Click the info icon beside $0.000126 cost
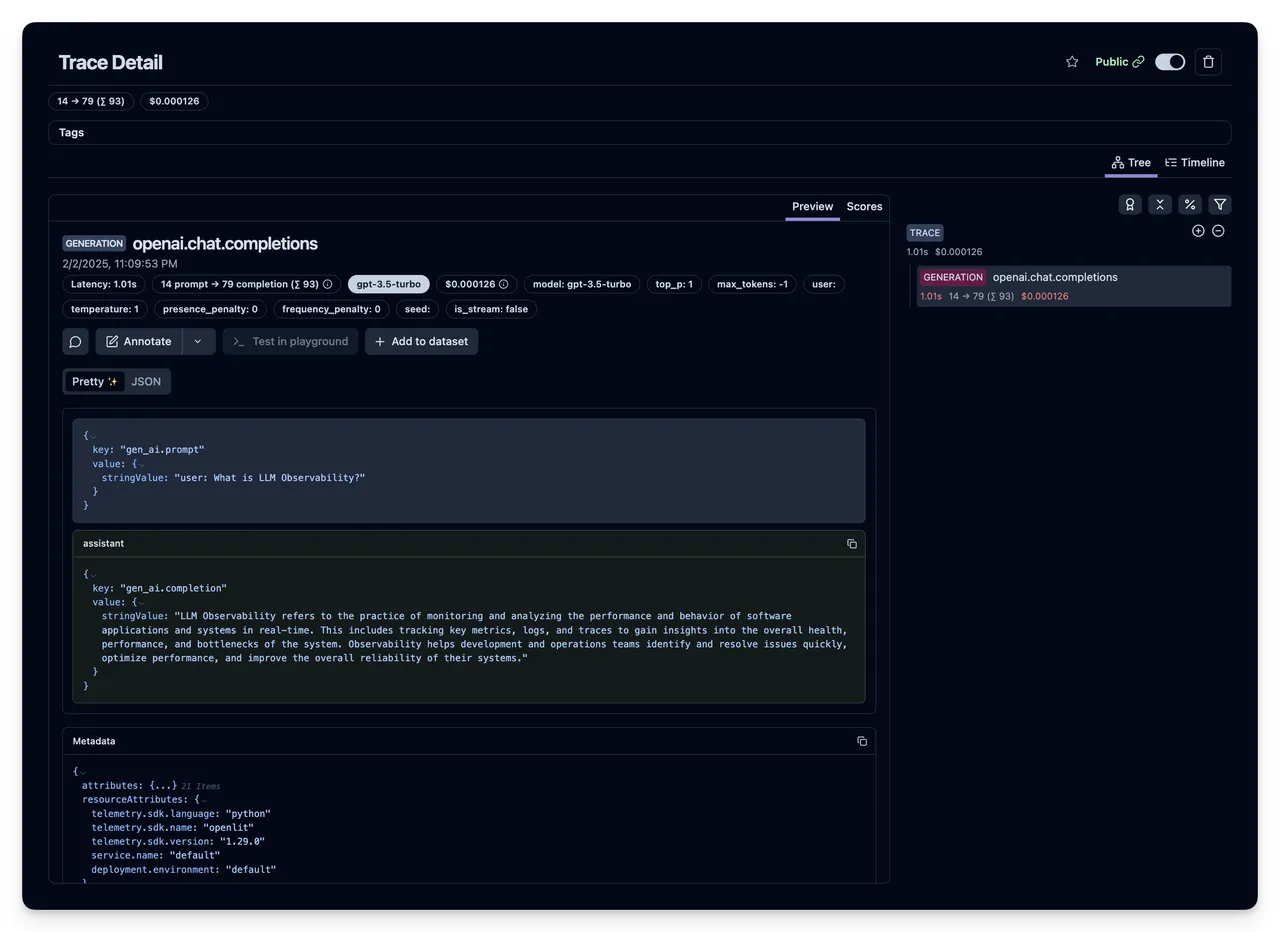1280x932 pixels. 503,284
